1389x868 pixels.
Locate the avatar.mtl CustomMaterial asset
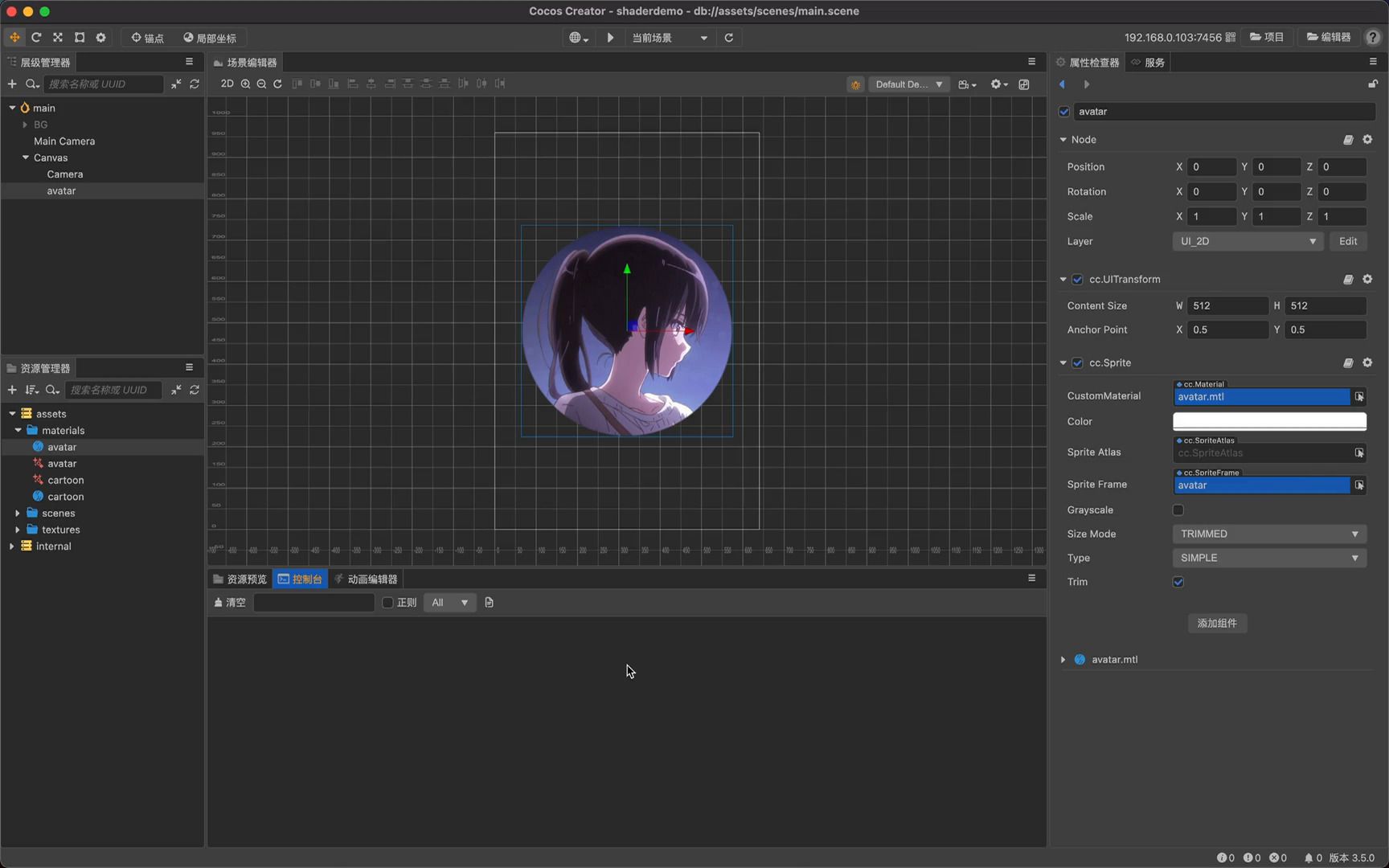[1358, 397]
